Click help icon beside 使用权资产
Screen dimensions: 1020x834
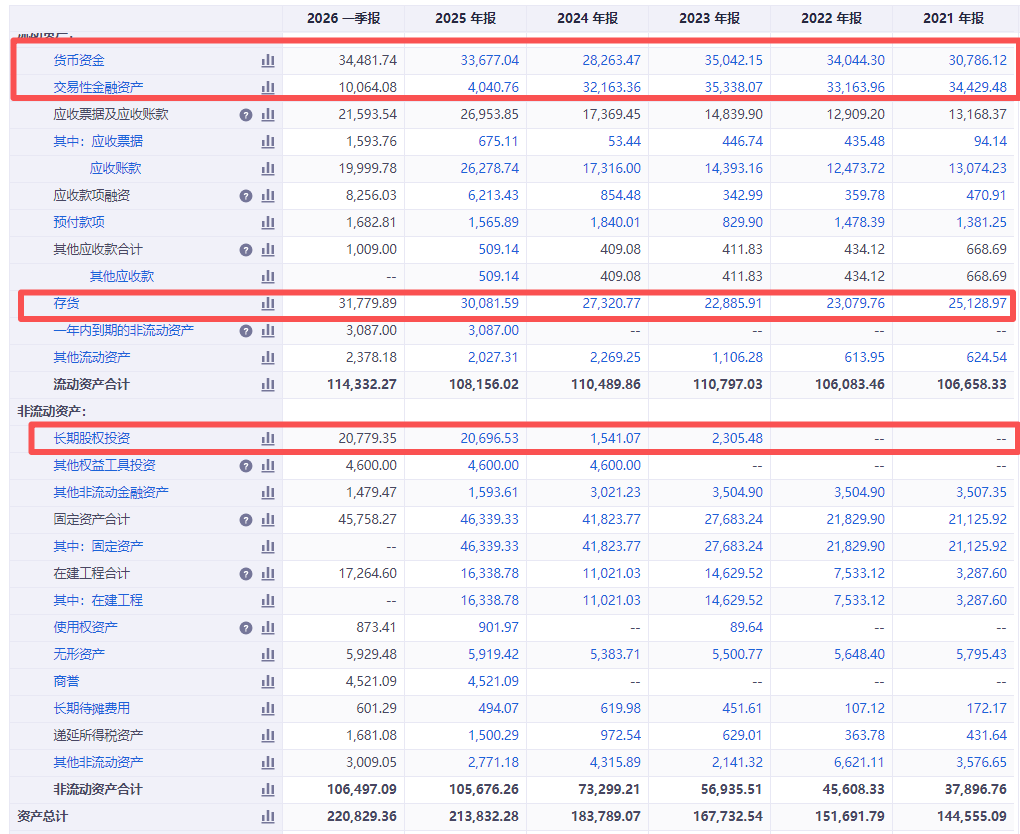point(246,628)
